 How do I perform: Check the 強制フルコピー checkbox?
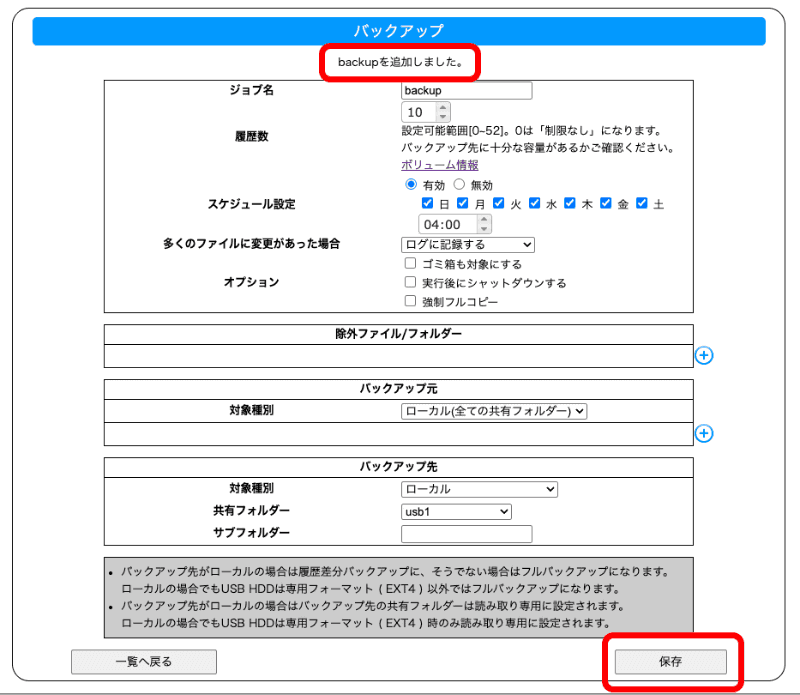(x=409, y=299)
